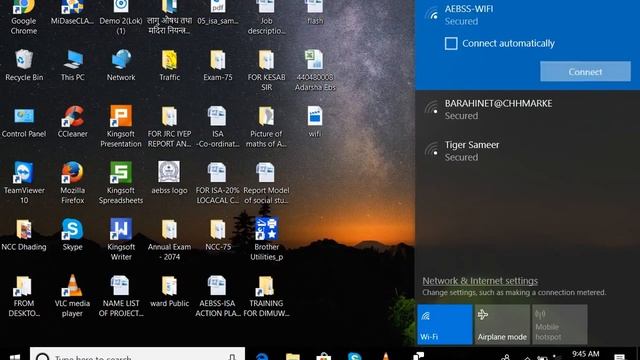The image size is (640, 360).
Task: Open MiDaseCLA desktop shortcut
Action: (x=73, y=13)
